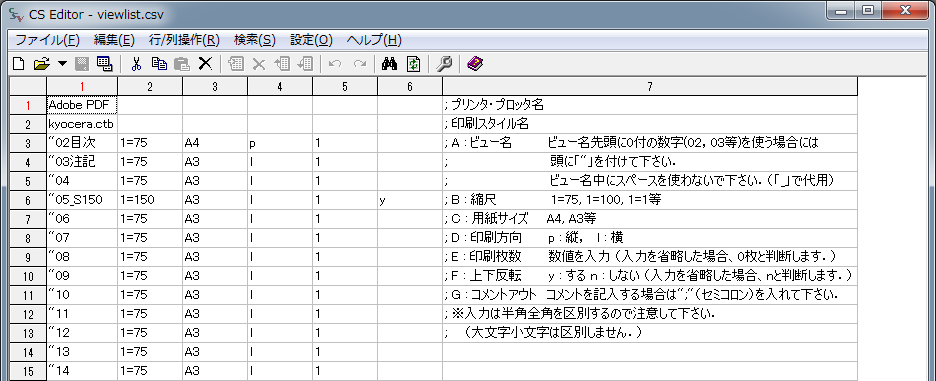Click the black X Delete icon

(x=205, y=64)
